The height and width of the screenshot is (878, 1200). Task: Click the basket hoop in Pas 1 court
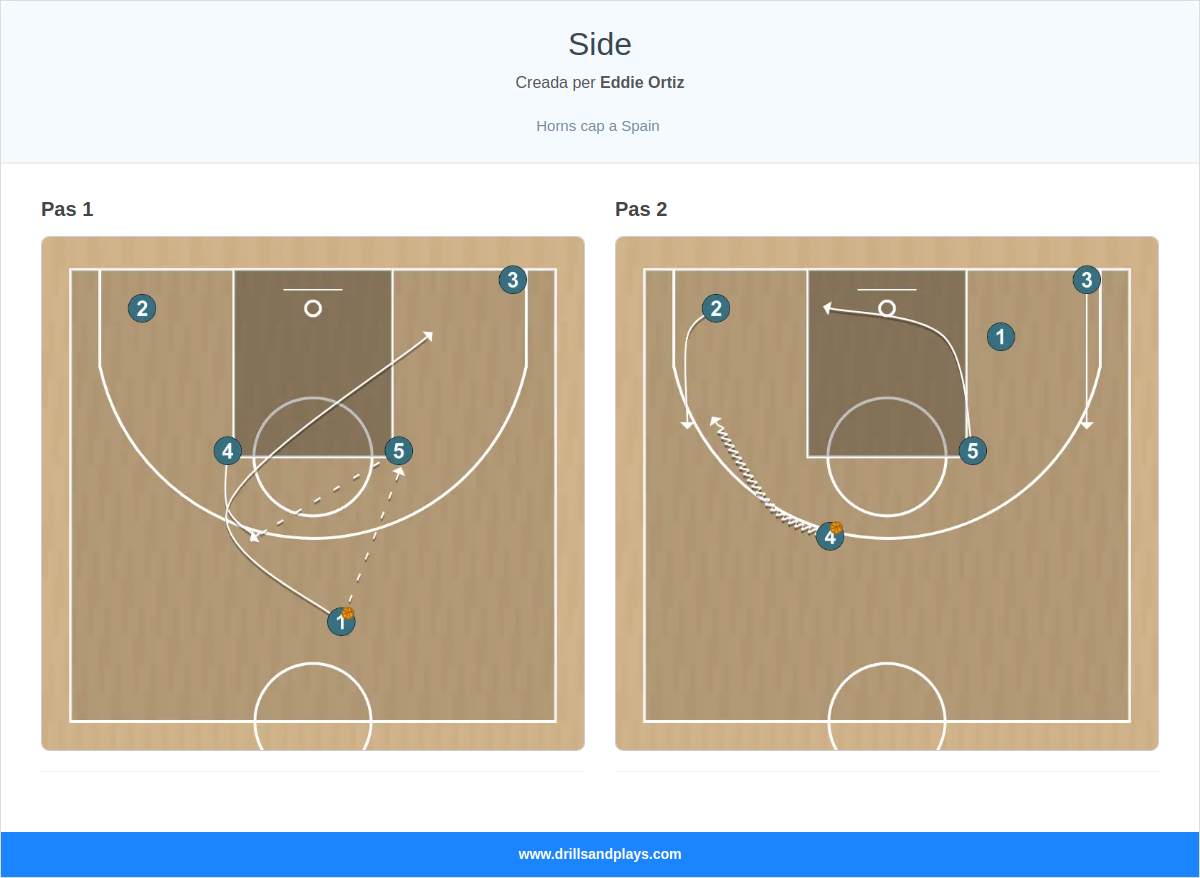tap(313, 308)
